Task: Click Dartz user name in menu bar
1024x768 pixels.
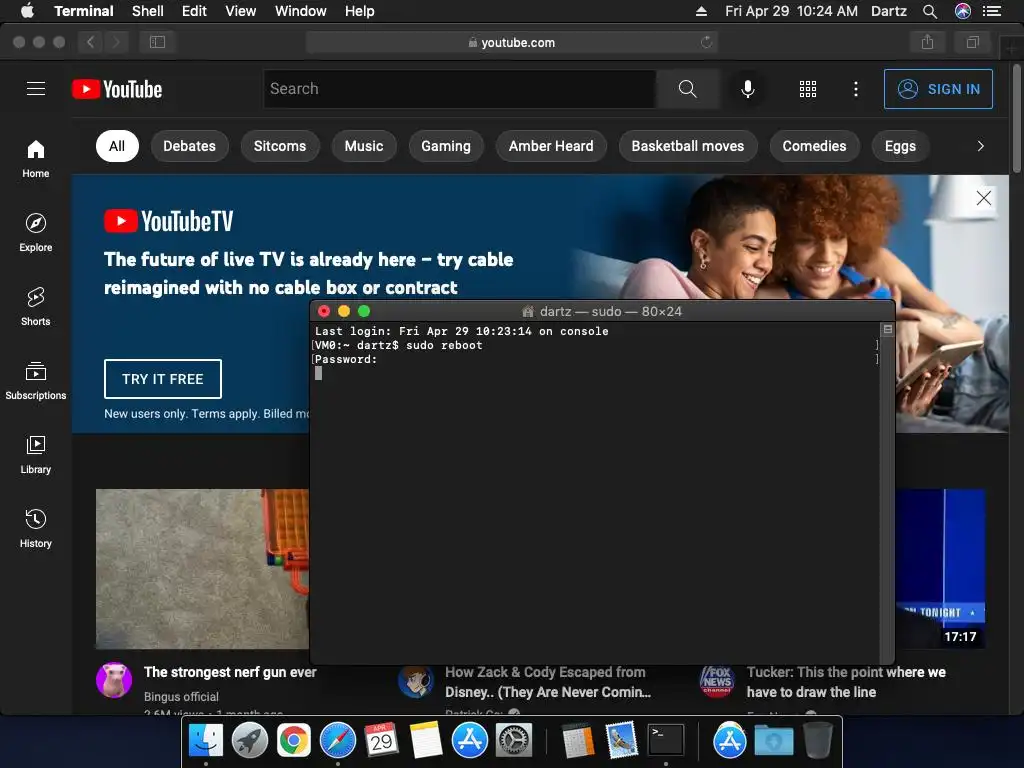Action: coord(889,11)
